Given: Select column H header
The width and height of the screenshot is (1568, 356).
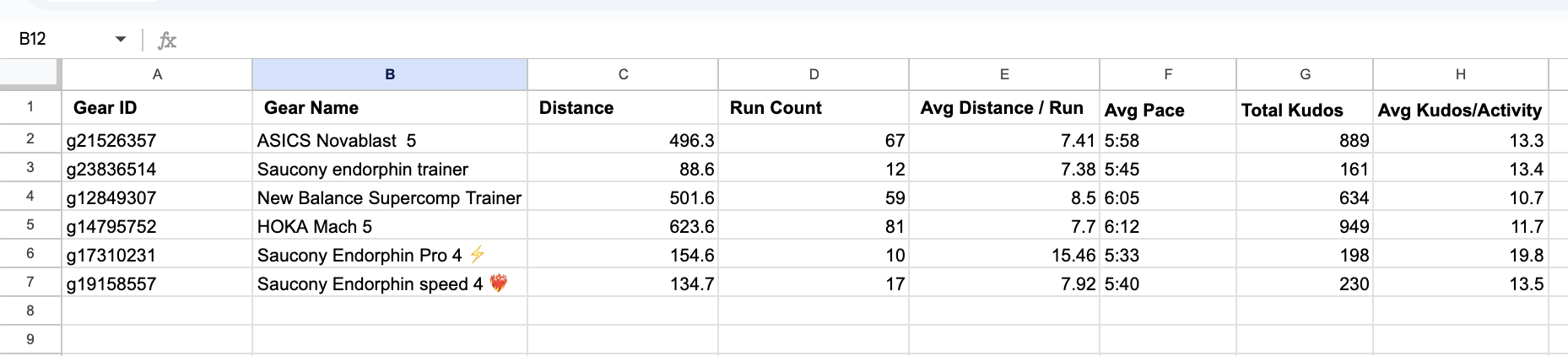Looking at the screenshot, I should pyautogui.click(x=1460, y=74).
